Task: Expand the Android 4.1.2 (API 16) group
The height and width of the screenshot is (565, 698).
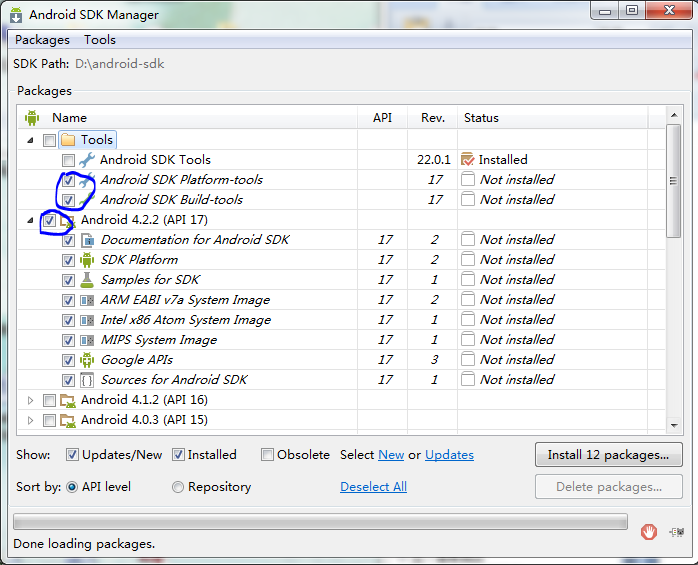Action: pyautogui.click(x=30, y=400)
